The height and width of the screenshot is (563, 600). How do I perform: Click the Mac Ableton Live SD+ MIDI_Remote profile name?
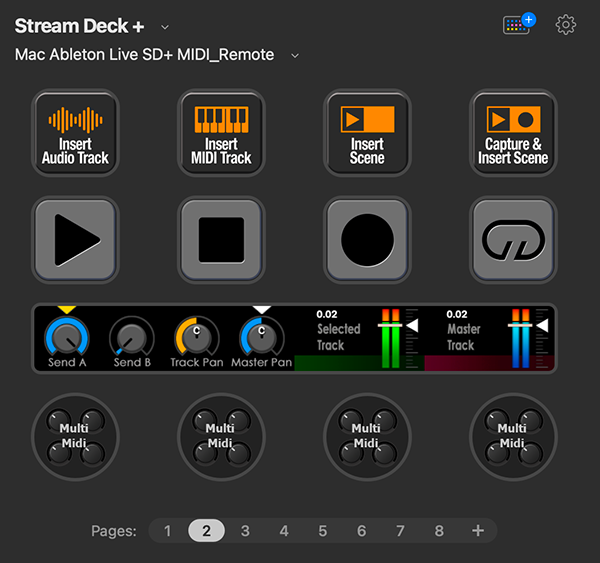click(144, 55)
